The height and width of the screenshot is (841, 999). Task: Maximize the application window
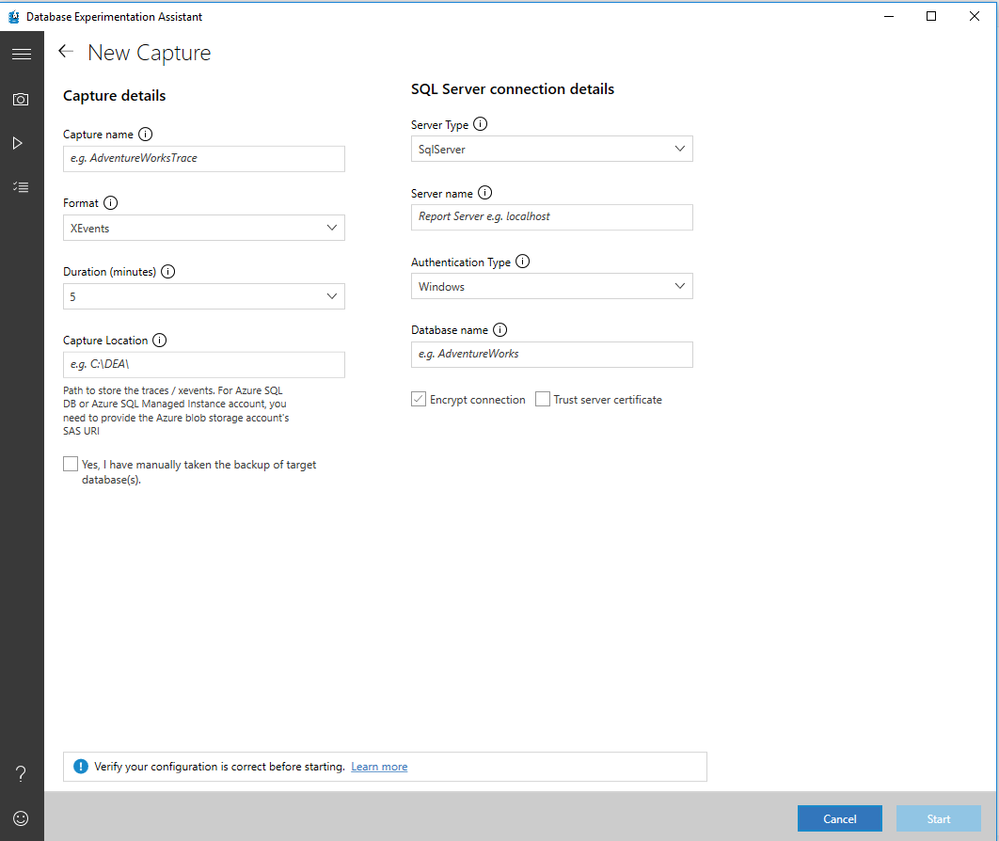[x=931, y=17]
